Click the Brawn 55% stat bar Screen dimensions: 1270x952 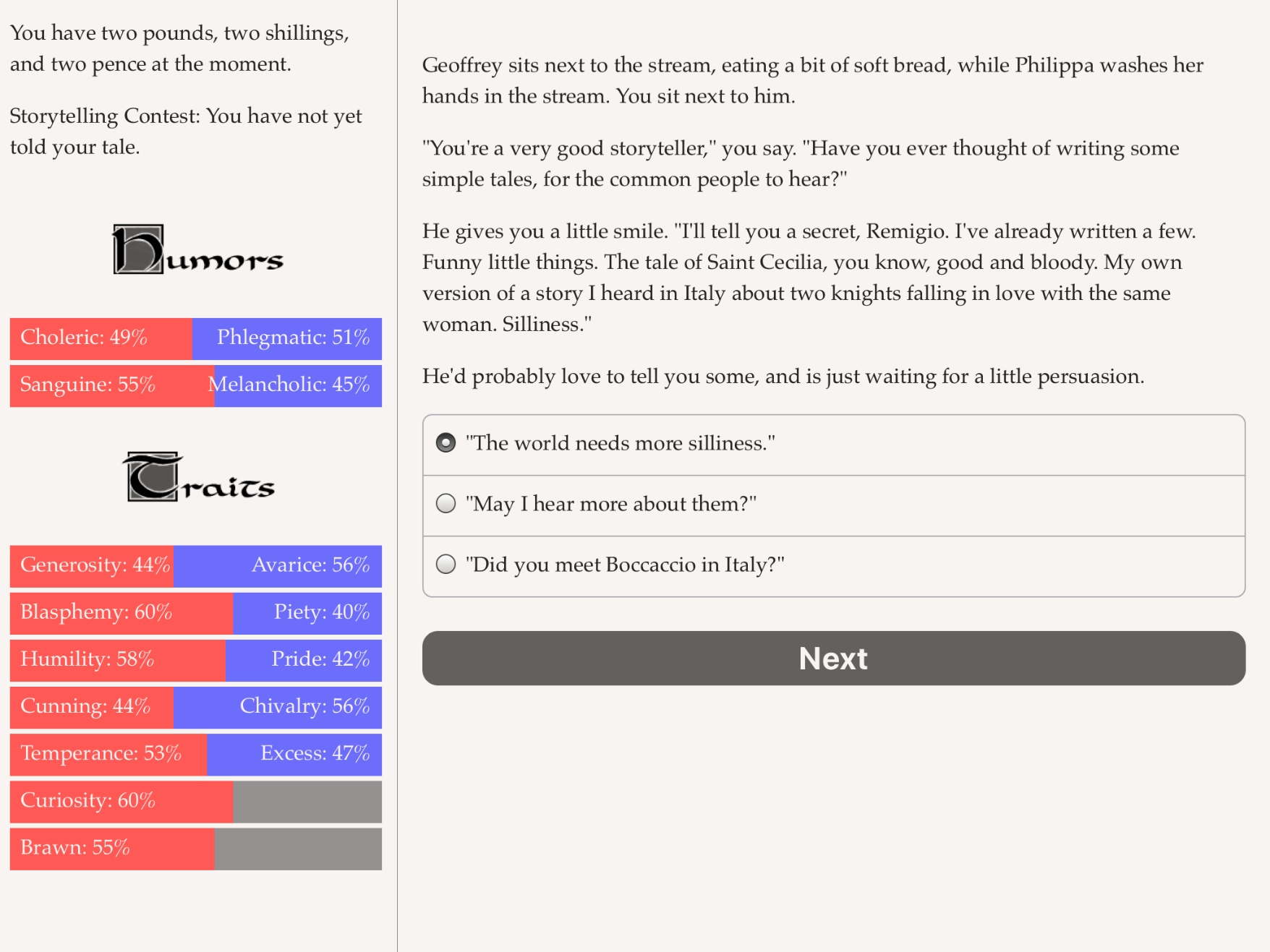[112, 849]
